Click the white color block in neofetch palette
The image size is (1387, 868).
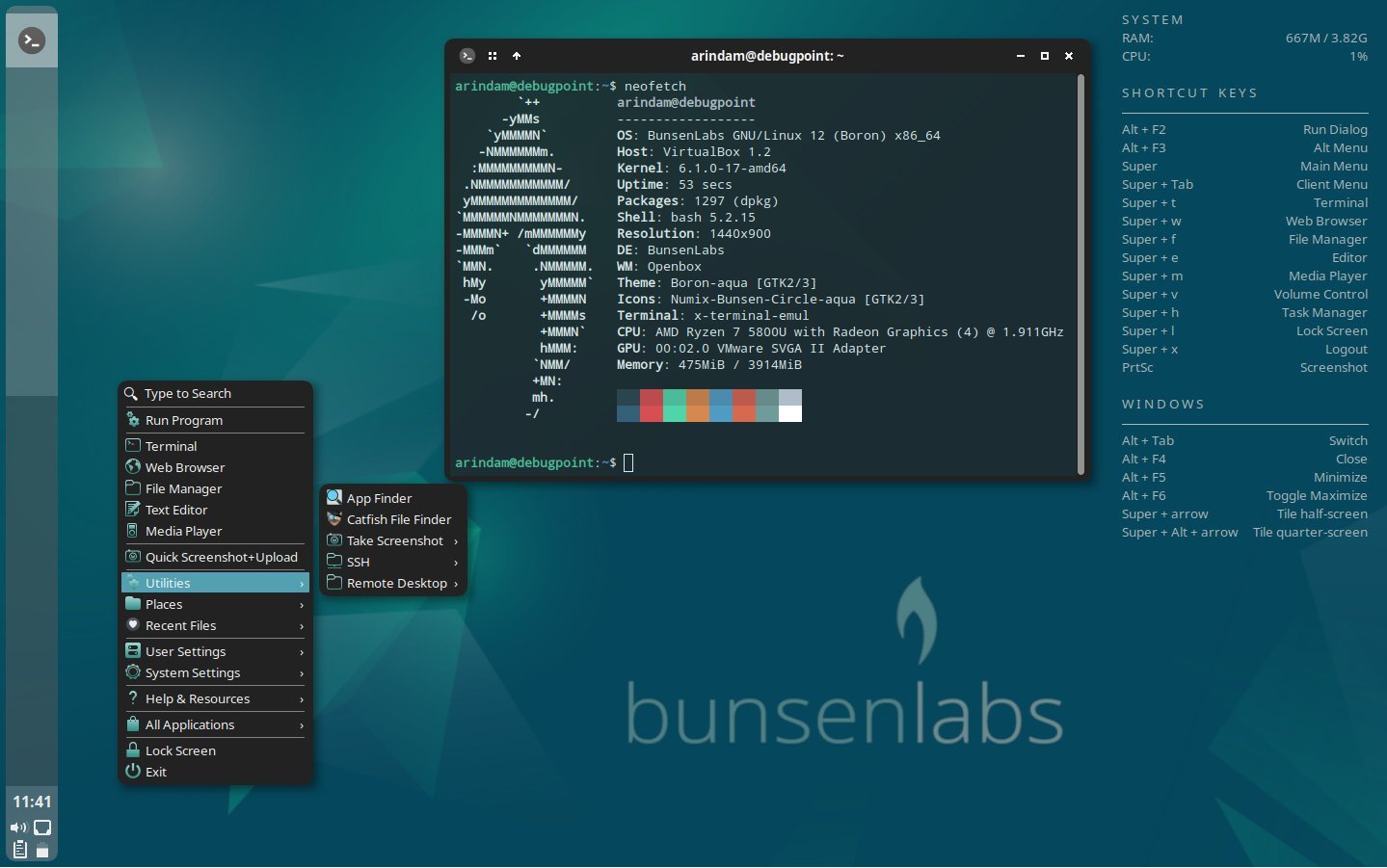pos(790,414)
